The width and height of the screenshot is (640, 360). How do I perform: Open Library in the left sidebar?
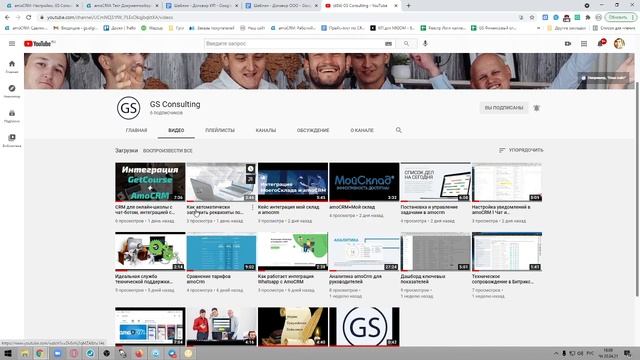(x=12, y=140)
